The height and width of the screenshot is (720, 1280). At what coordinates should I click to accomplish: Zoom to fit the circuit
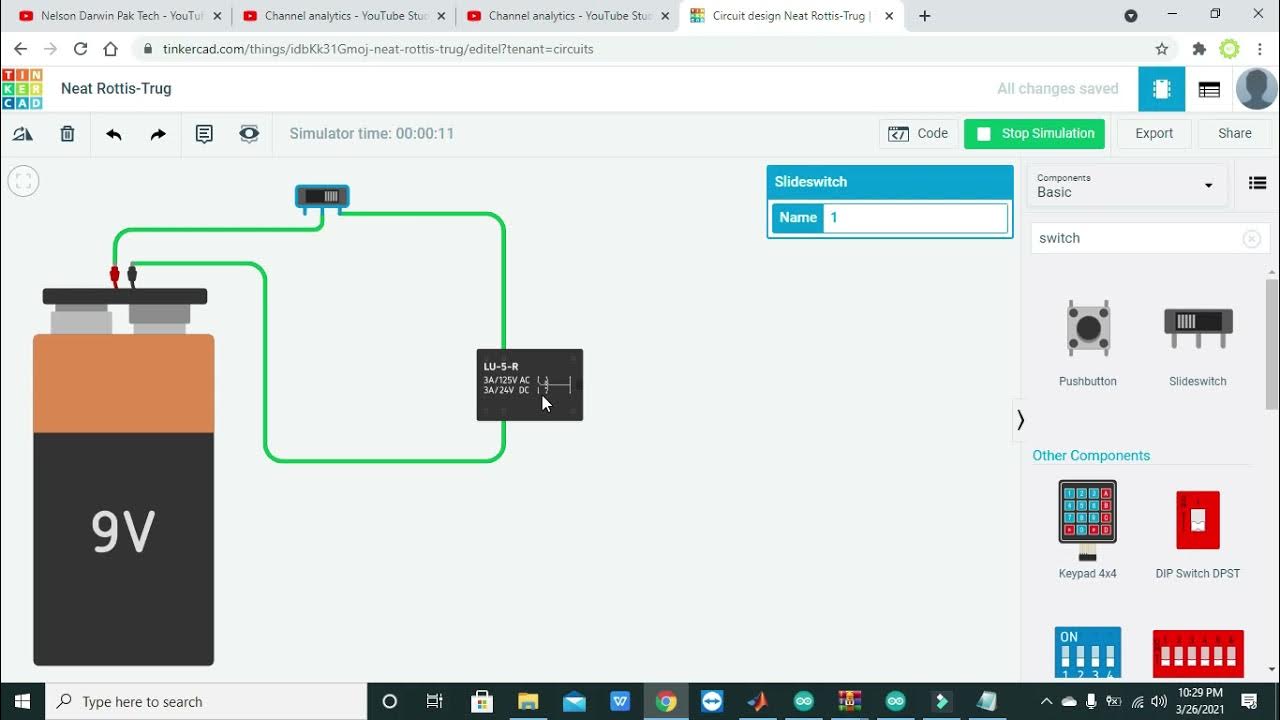(x=23, y=181)
